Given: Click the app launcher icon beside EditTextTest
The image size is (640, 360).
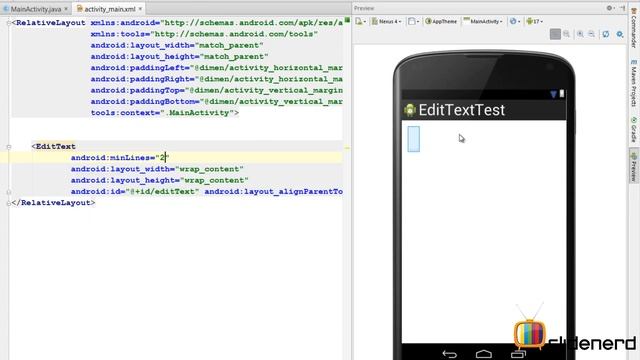Looking at the screenshot, I should 410,110.
